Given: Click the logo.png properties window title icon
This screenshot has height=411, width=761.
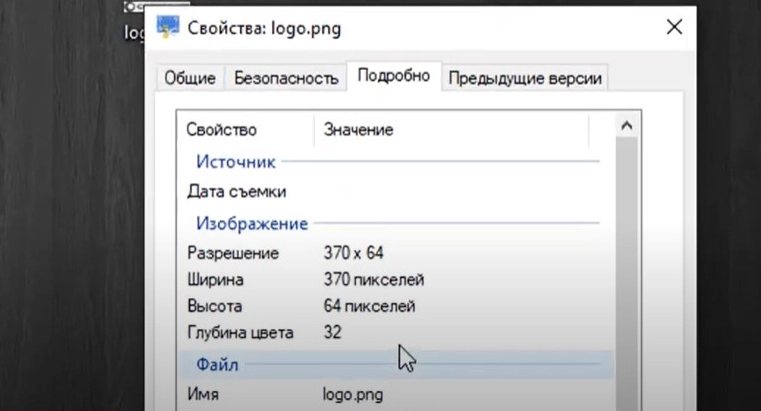Looking at the screenshot, I should (x=168, y=27).
